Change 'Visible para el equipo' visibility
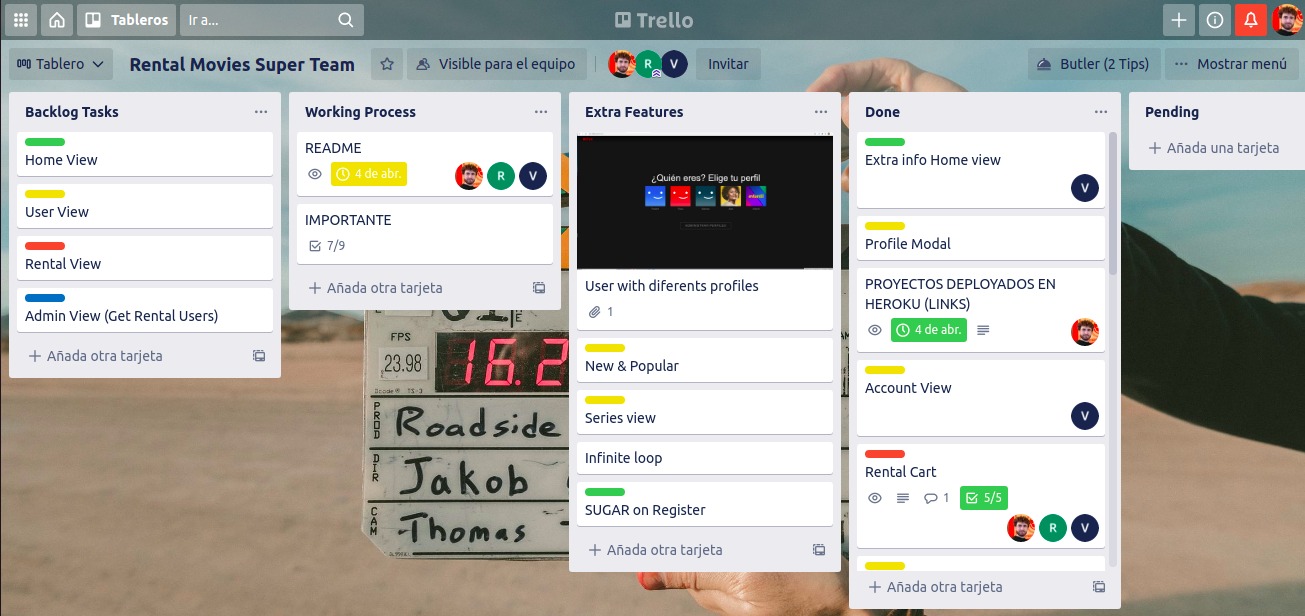The height and width of the screenshot is (616, 1305). [497, 64]
